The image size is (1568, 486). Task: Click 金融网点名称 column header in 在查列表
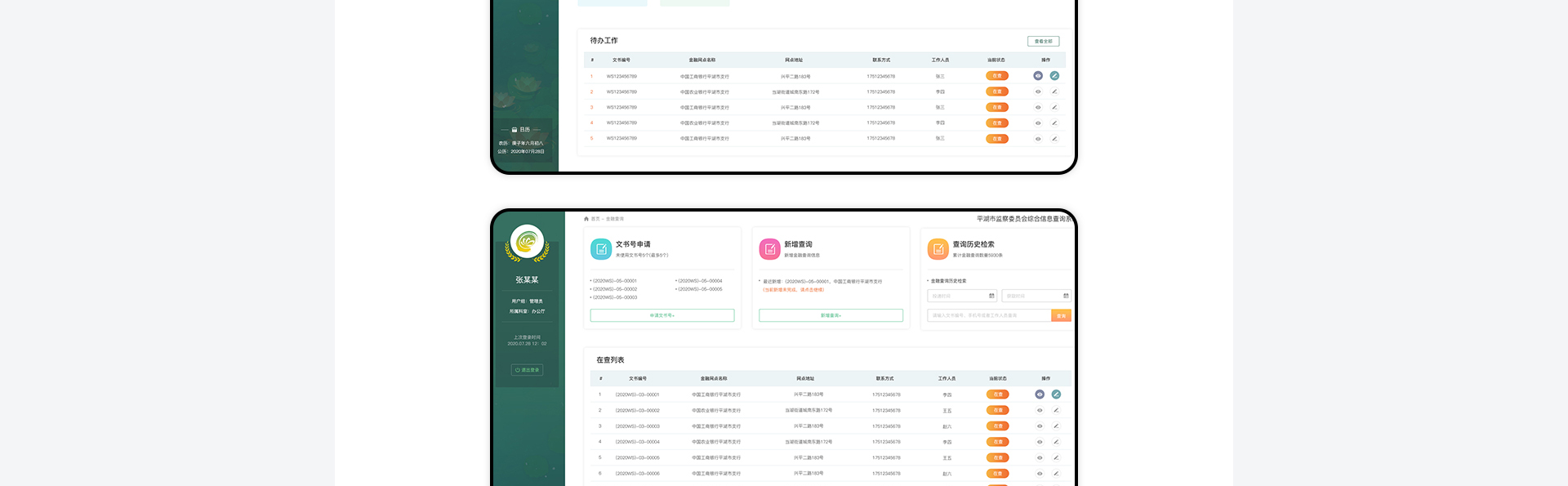click(714, 379)
